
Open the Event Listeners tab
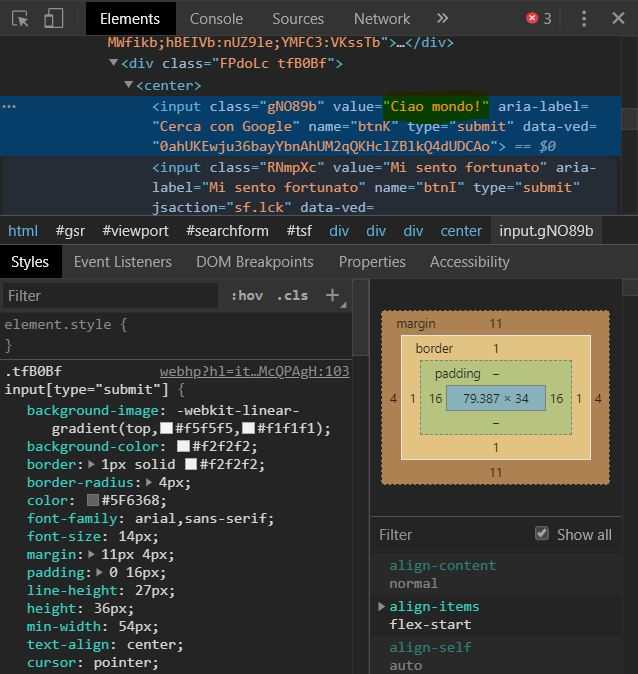click(x=123, y=261)
